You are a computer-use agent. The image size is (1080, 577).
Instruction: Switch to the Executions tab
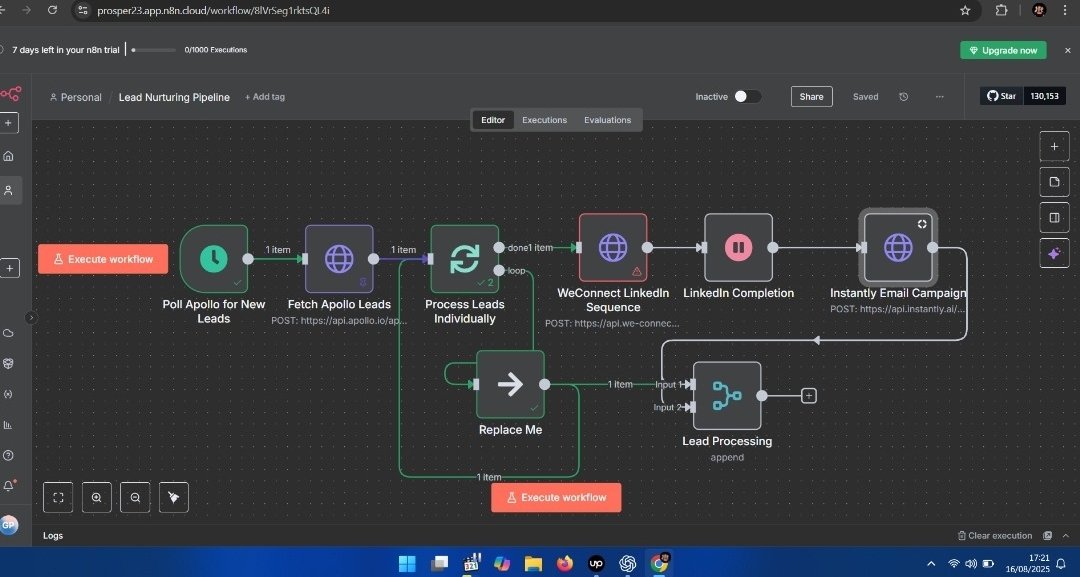[x=544, y=119]
